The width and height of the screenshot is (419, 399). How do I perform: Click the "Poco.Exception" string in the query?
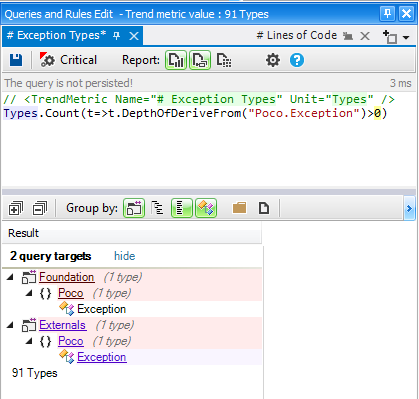pyautogui.click(x=304, y=113)
